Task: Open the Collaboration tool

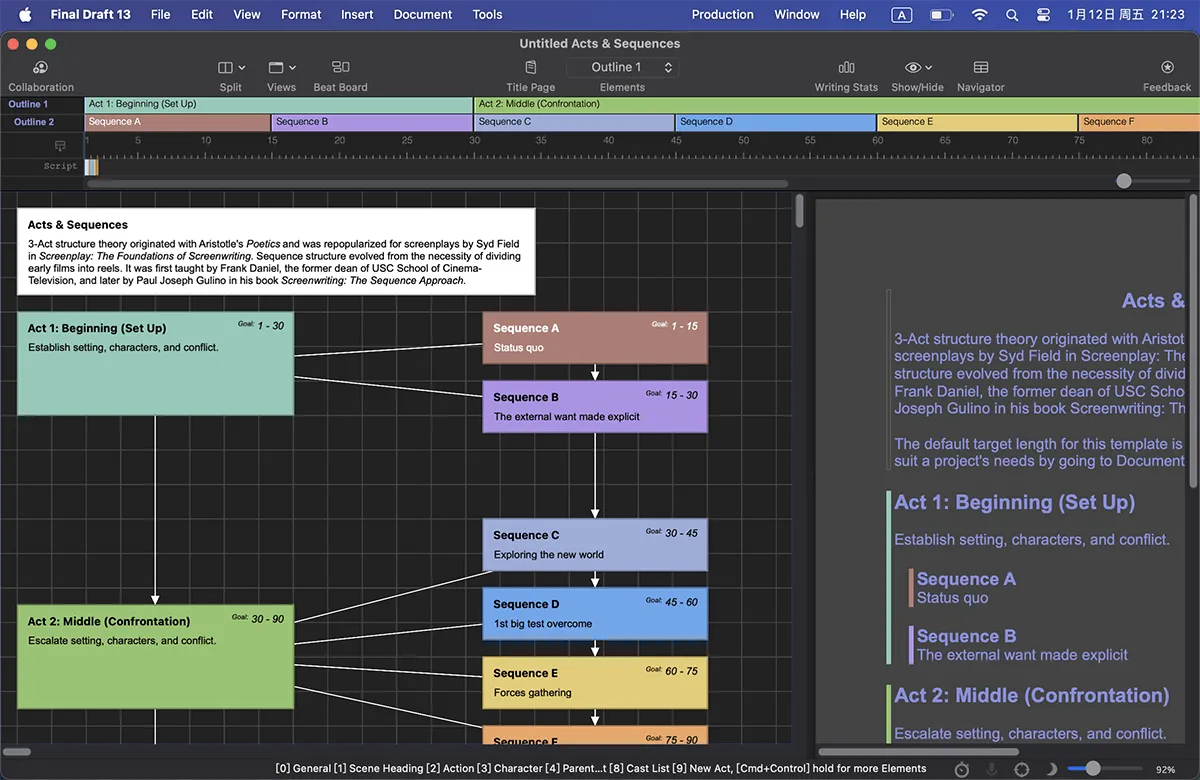Action: click(x=41, y=68)
